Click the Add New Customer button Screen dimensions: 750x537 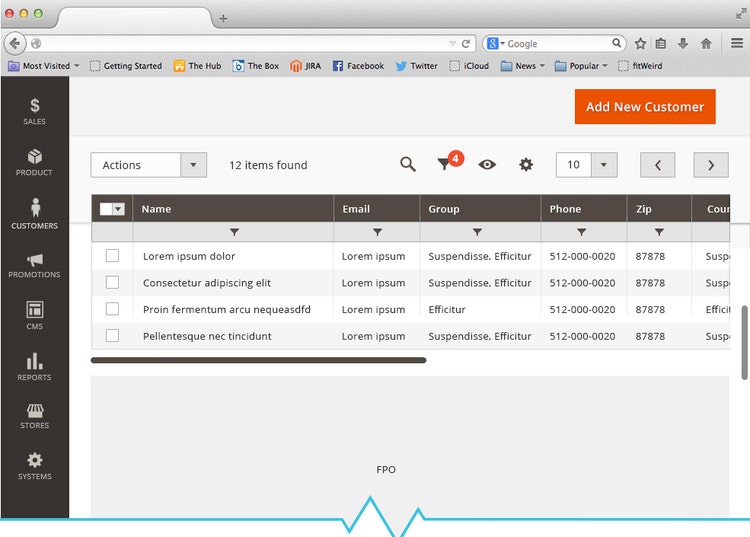645,107
